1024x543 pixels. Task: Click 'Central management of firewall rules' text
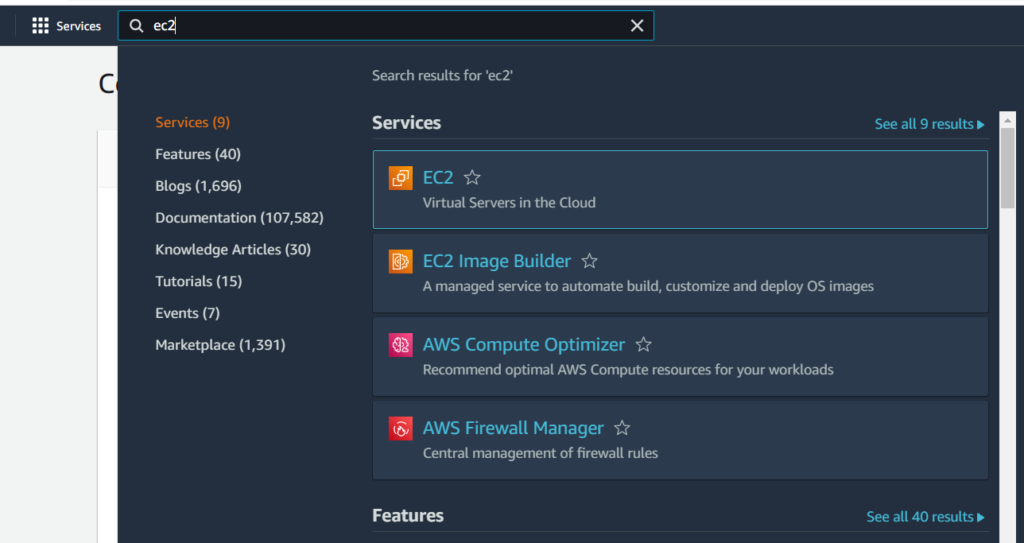(540, 453)
